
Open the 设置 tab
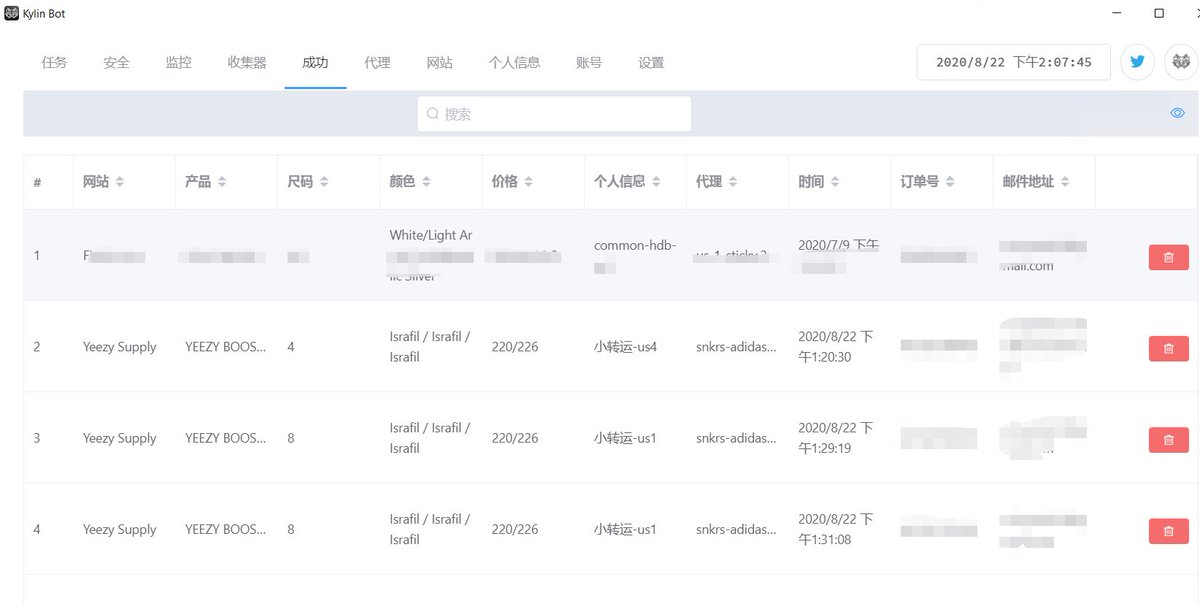point(651,62)
